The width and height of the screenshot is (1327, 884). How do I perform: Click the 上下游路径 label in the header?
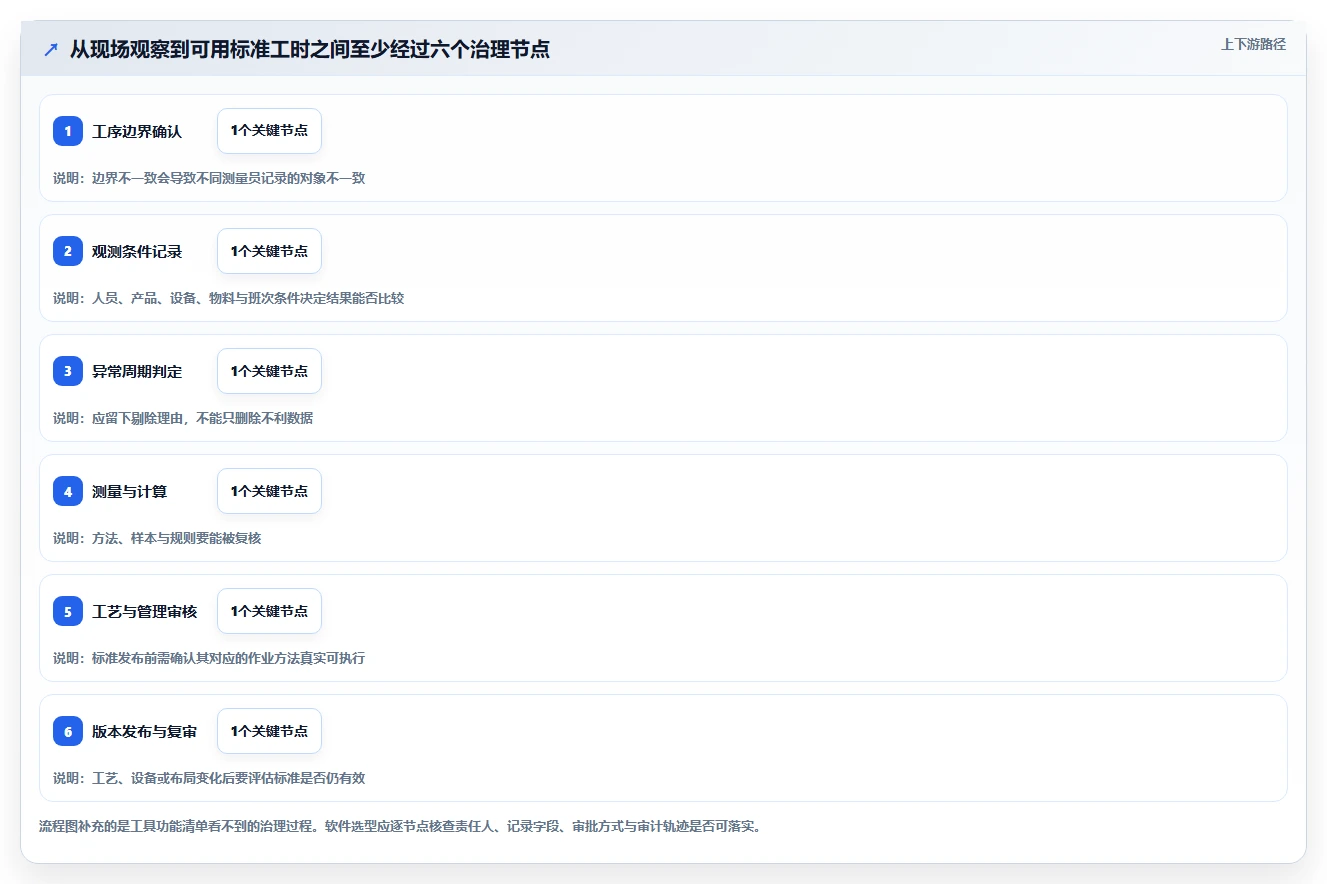coord(1253,45)
